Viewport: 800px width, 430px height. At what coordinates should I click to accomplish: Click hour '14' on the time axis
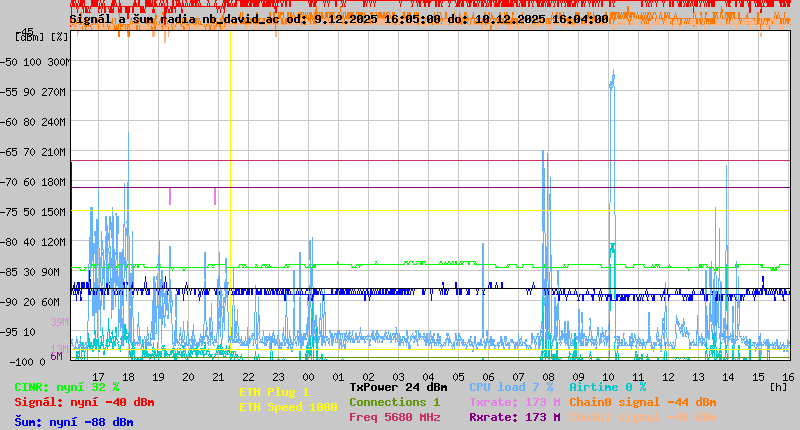click(729, 377)
